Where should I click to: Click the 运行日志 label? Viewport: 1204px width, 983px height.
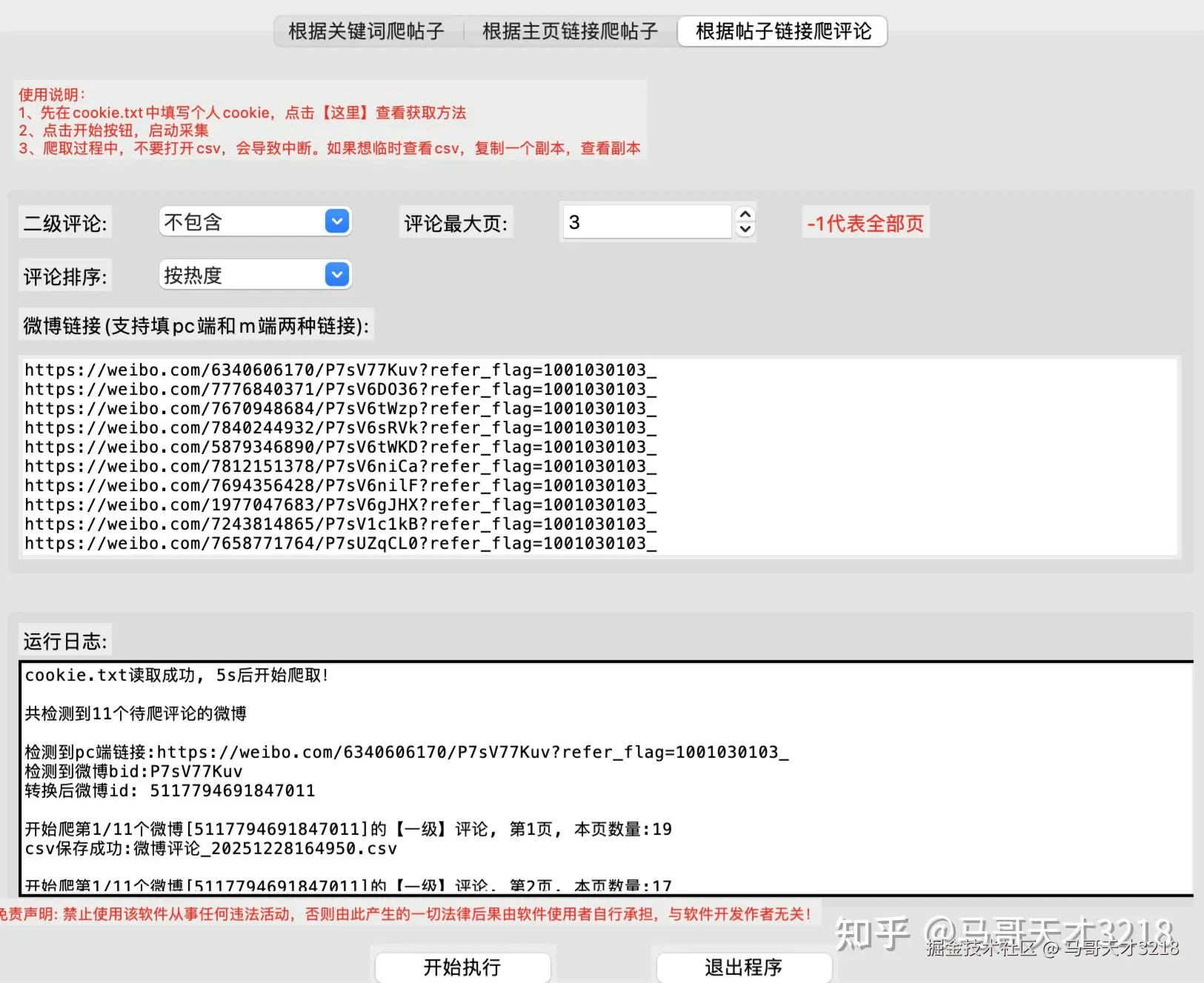65,641
